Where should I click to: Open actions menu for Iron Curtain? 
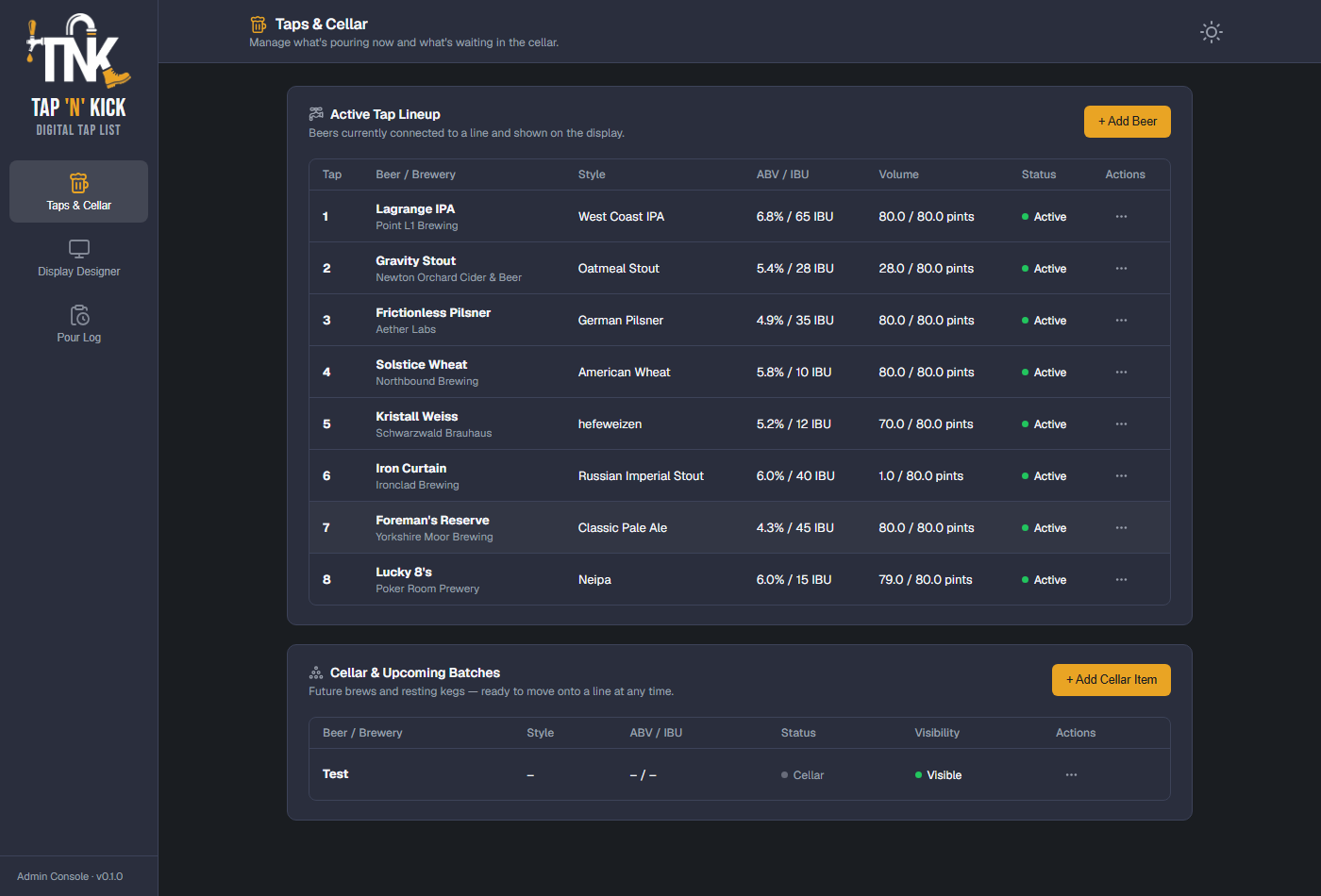pyautogui.click(x=1121, y=476)
